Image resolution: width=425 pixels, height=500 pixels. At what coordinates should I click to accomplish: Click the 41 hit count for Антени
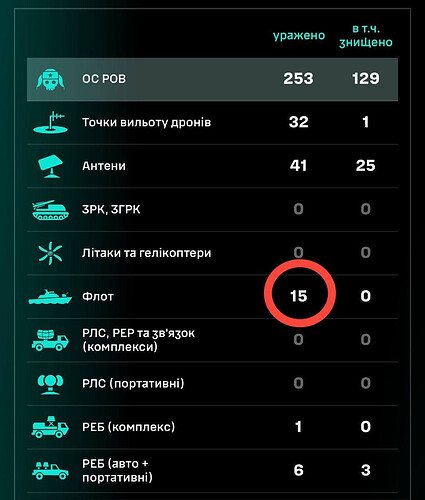point(299,166)
